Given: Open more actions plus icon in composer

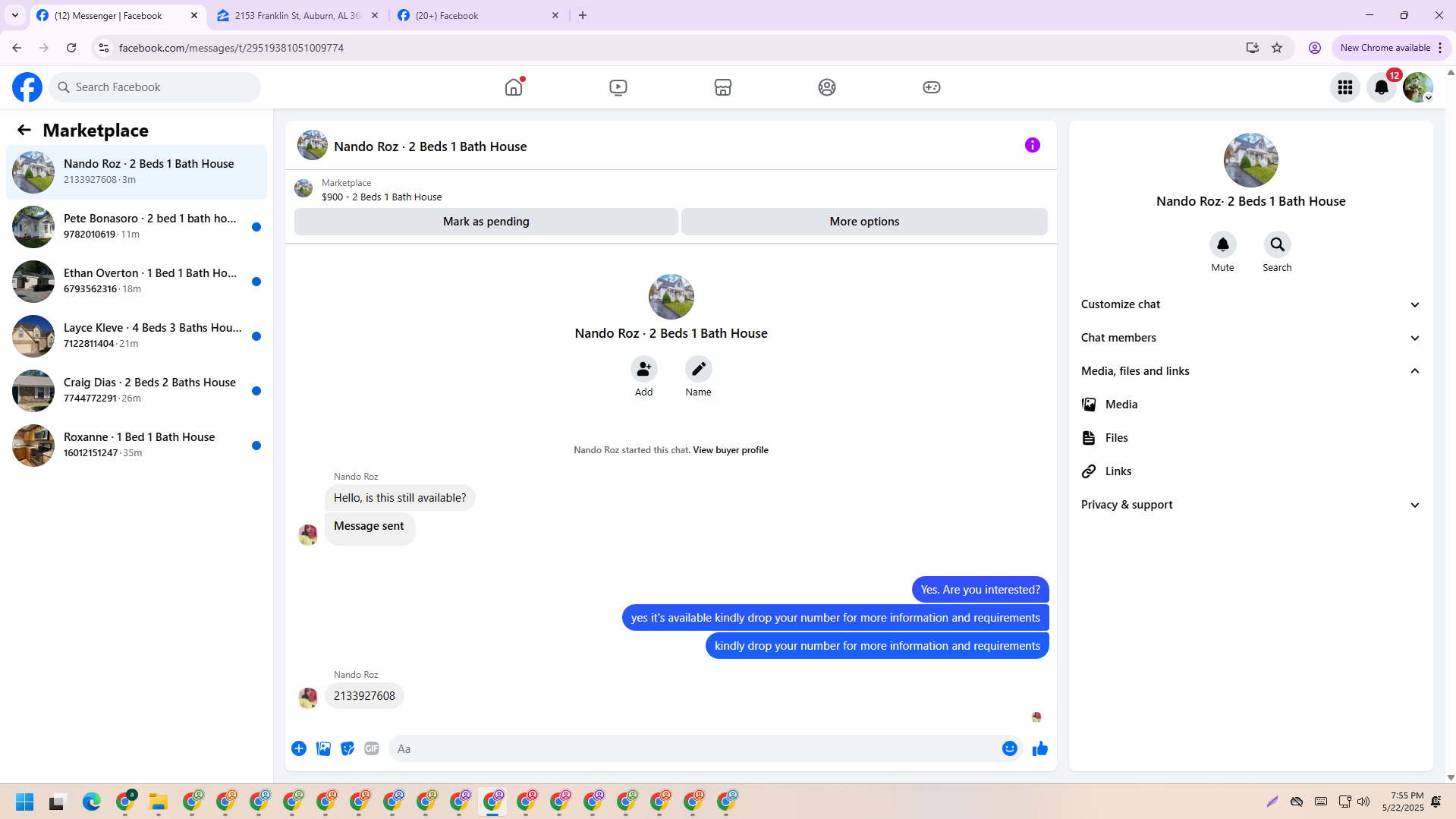Looking at the screenshot, I should [x=299, y=748].
